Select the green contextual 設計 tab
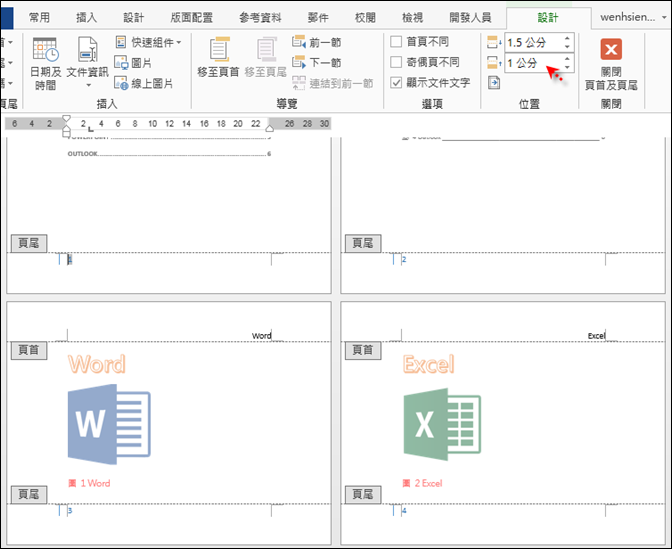 pos(548,18)
